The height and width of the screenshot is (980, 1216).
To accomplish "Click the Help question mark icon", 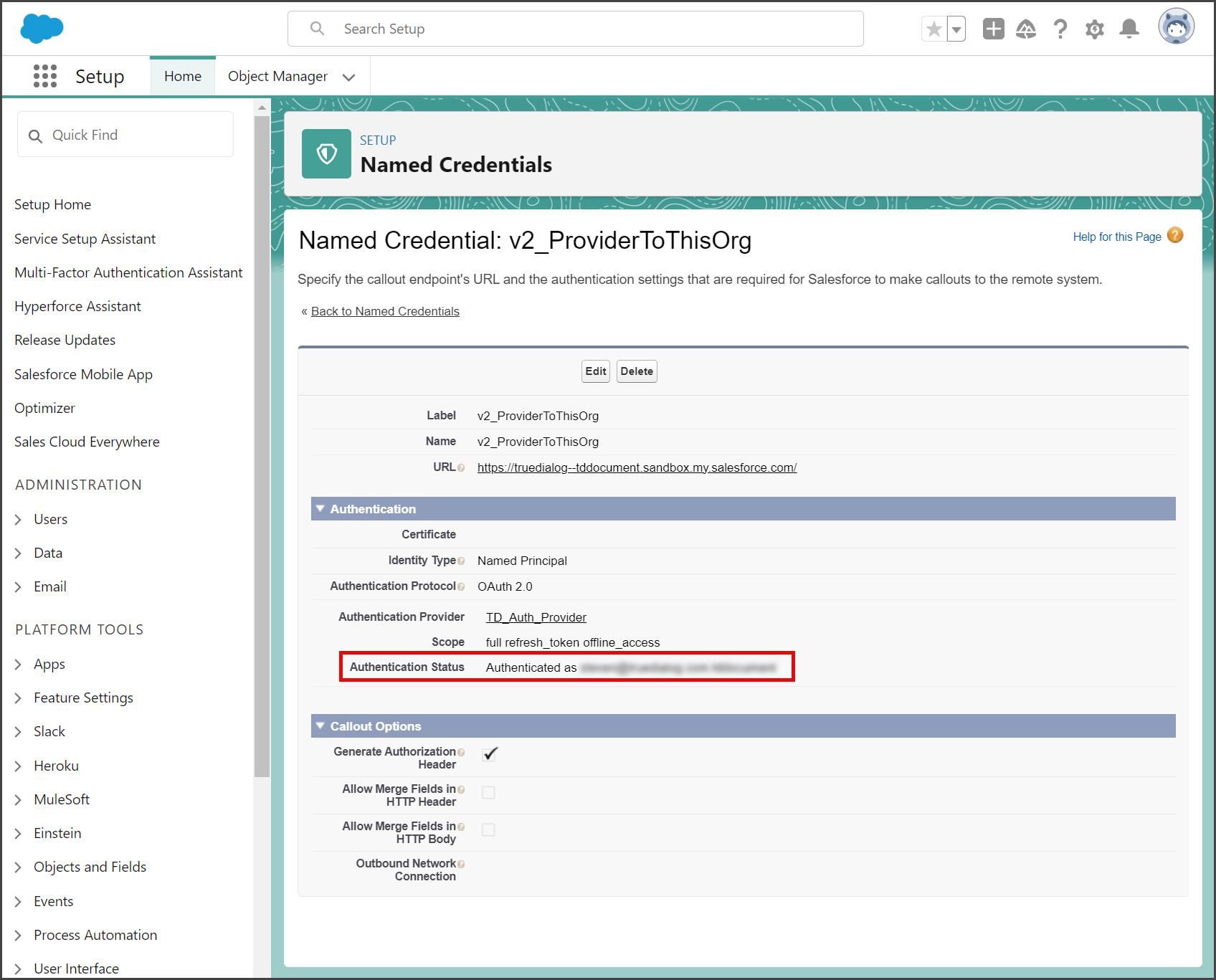I will pyautogui.click(x=1060, y=29).
